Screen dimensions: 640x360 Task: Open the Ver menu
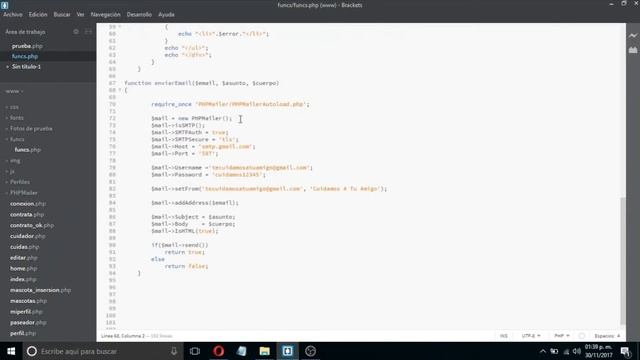[80, 14]
